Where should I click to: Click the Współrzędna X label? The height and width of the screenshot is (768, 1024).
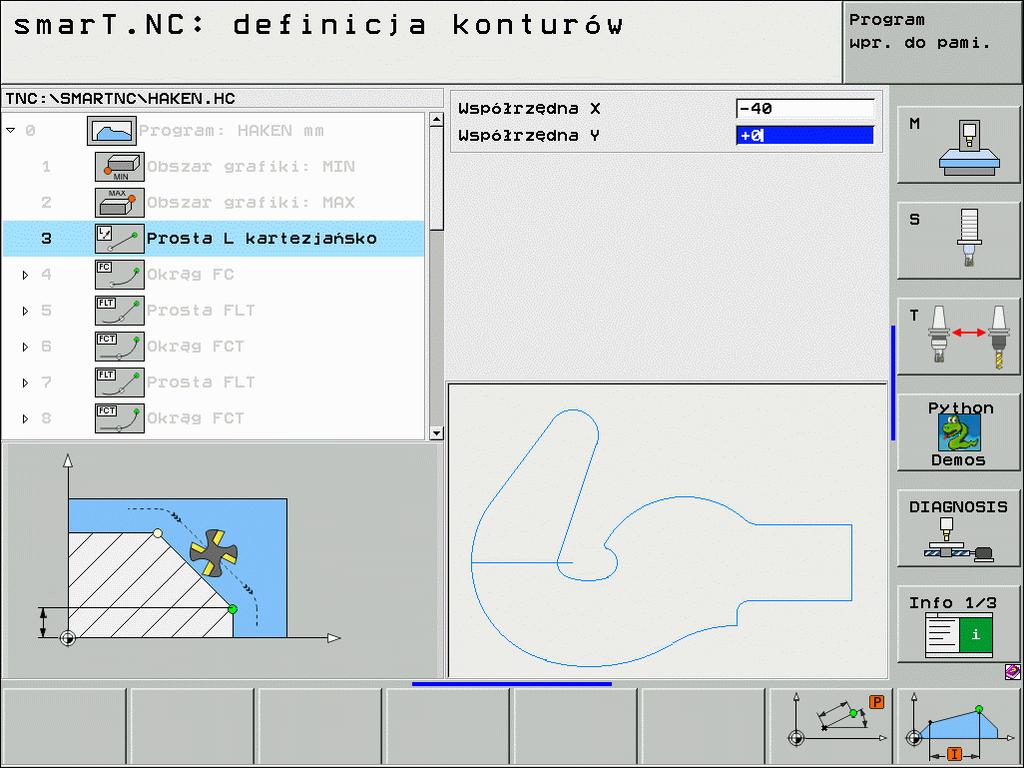coord(529,109)
